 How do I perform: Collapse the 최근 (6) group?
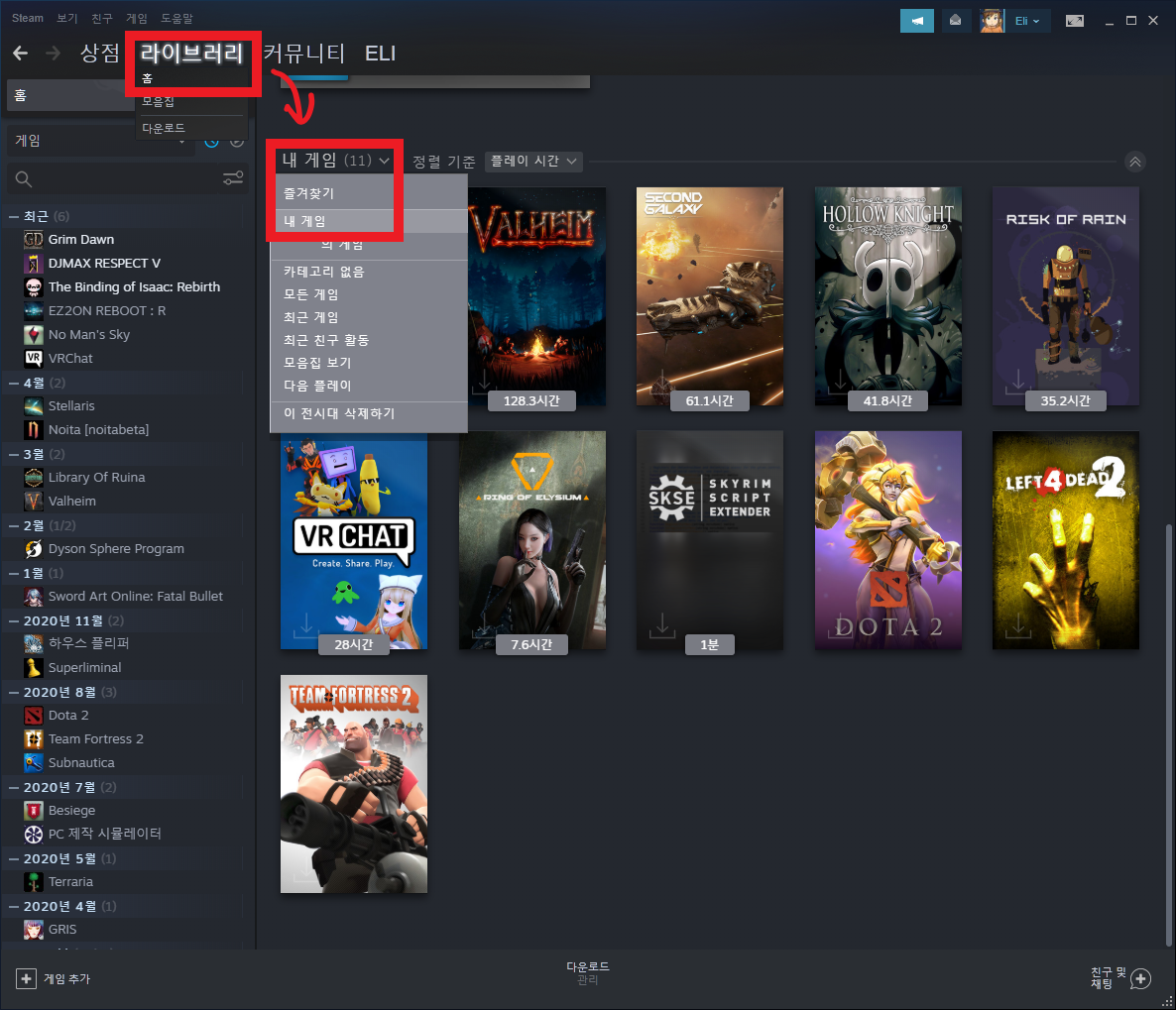14,216
